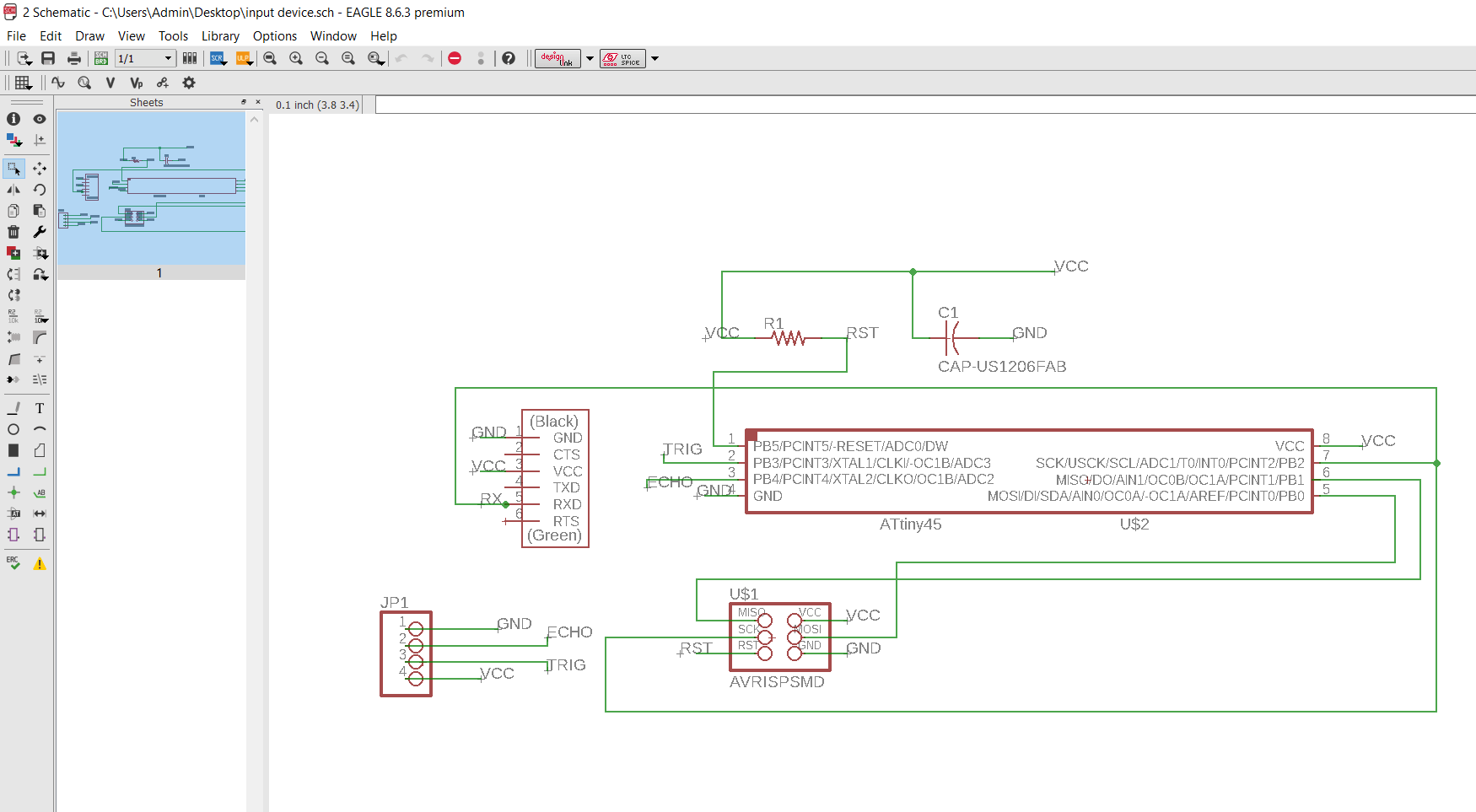
Task: Click the command line input field
Action: [925, 105]
